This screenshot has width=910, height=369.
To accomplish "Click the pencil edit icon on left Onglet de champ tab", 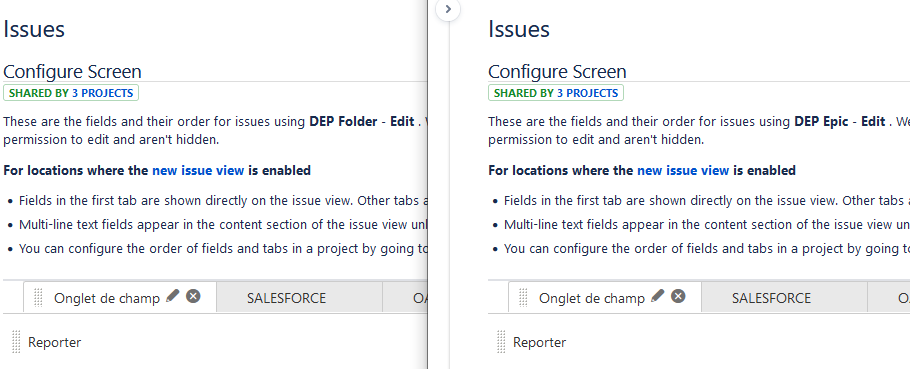I will pyautogui.click(x=172, y=296).
